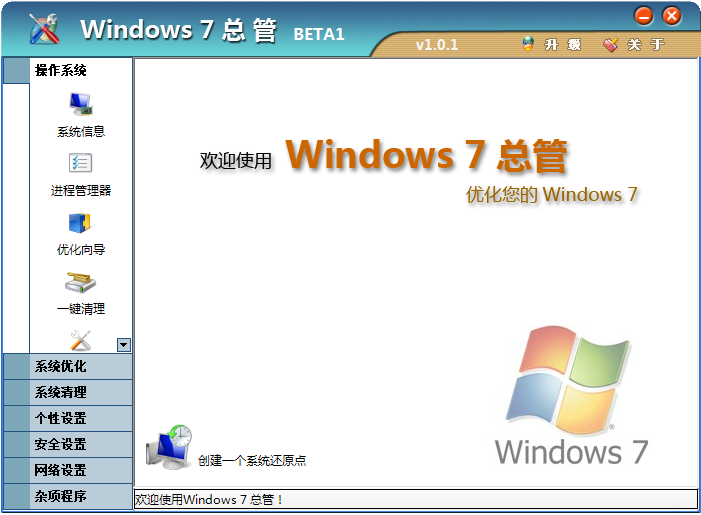
Task: Click the status bar text 欢迎使用Windows 7 总管
Action: click(x=209, y=499)
